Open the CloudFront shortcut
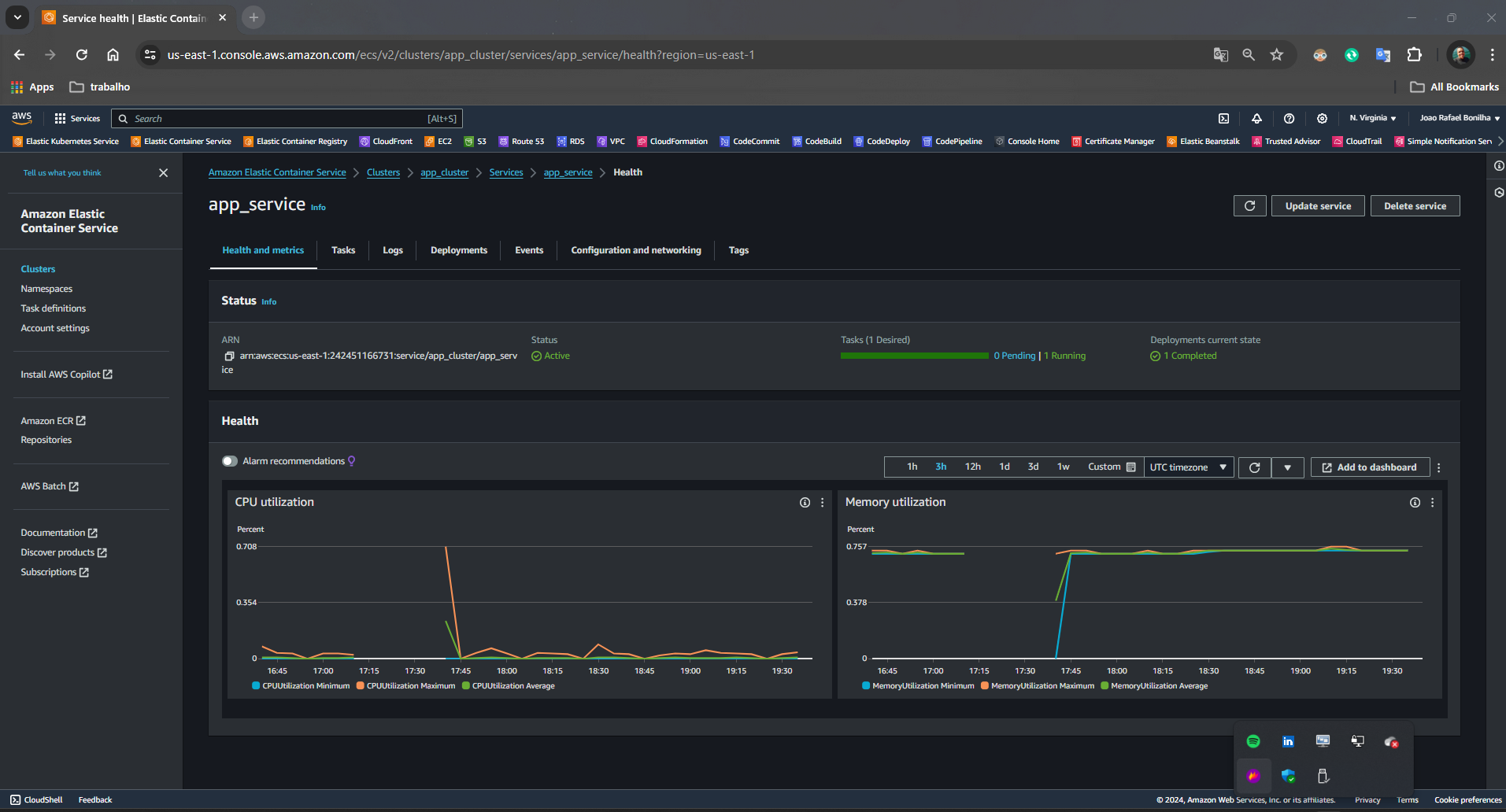 (386, 142)
